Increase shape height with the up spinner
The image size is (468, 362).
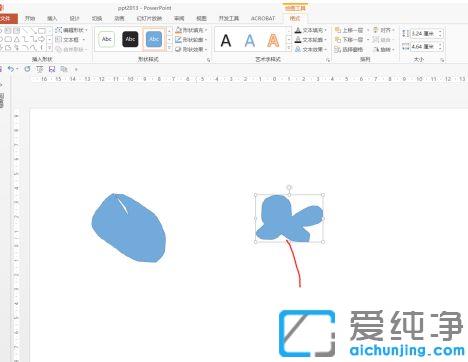440,31
